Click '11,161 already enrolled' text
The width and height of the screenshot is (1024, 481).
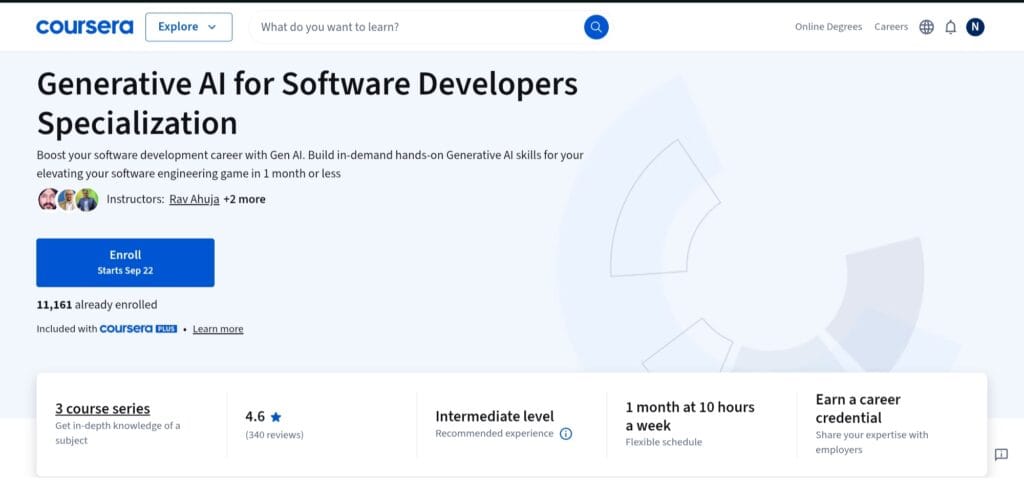tap(97, 305)
